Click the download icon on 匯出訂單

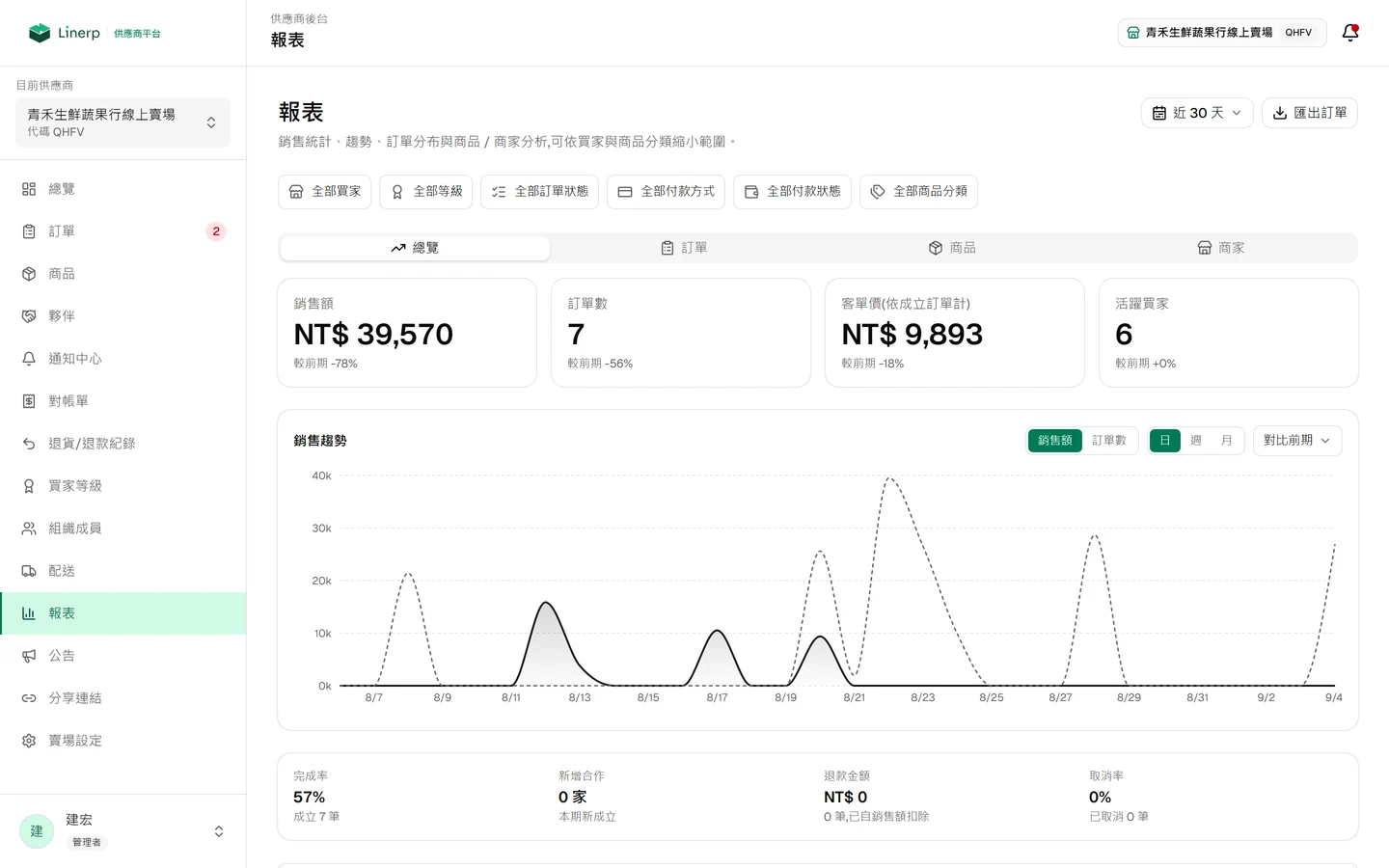[1280, 113]
